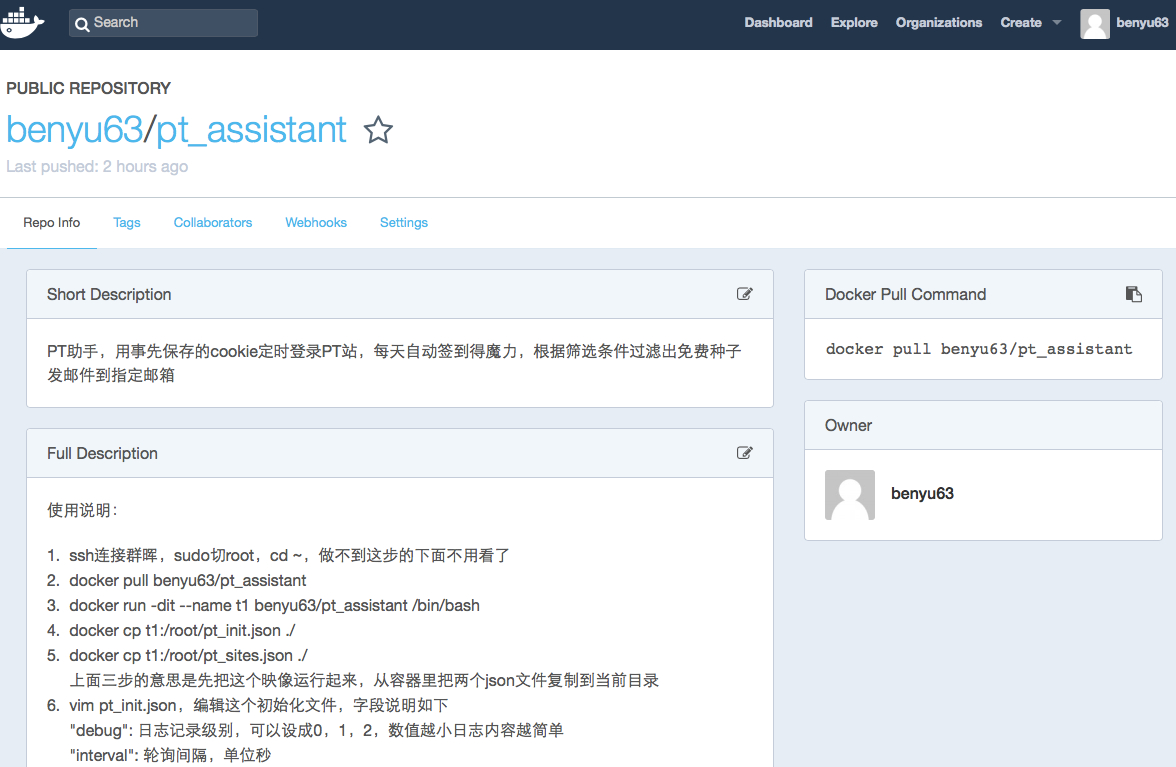The width and height of the screenshot is (1176, 767).
Task: Click the line beginning '上面三步的意思'
Action: [364, 680]
